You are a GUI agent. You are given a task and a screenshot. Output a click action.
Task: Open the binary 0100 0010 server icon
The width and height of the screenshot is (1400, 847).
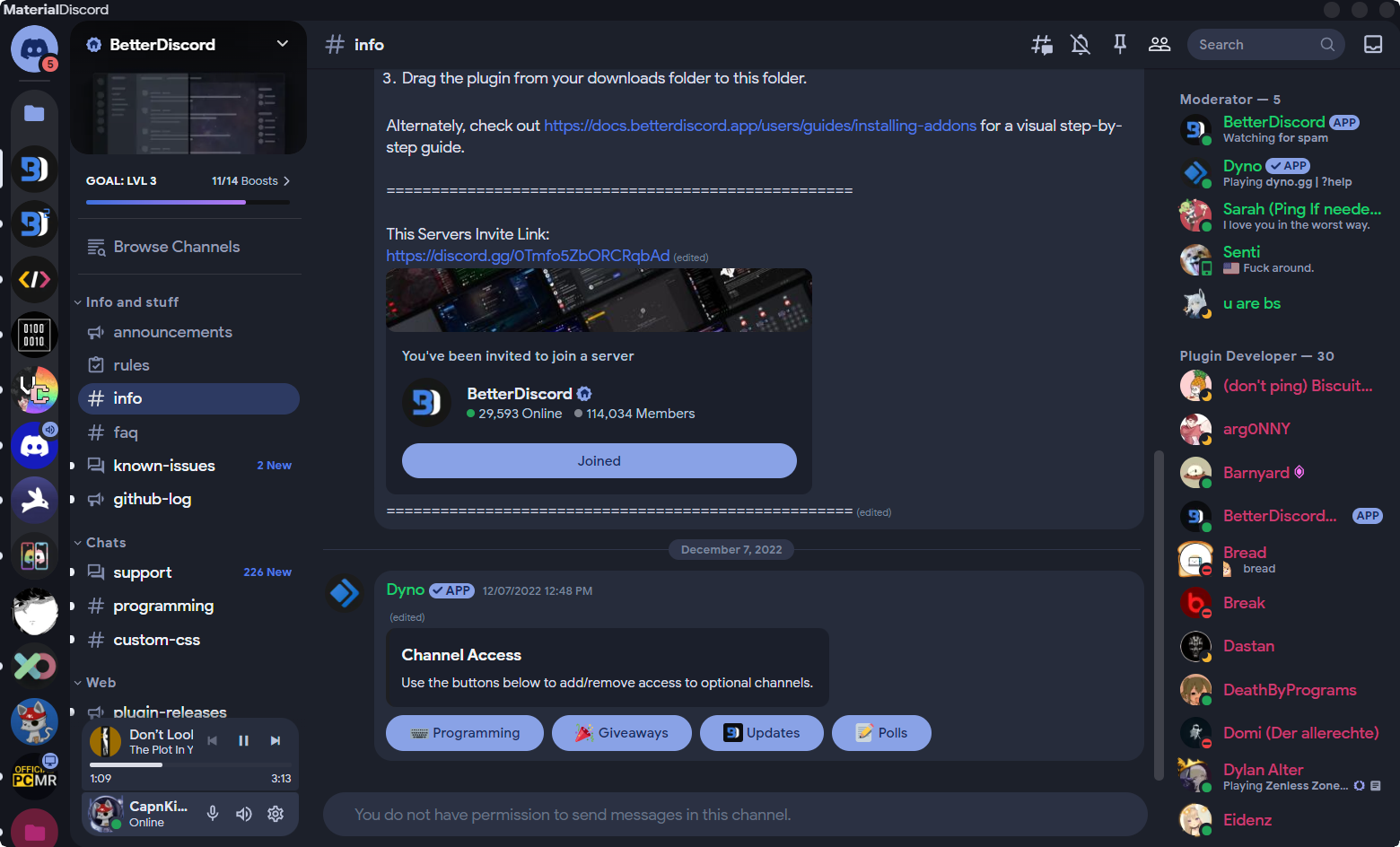tap(34, 336)
